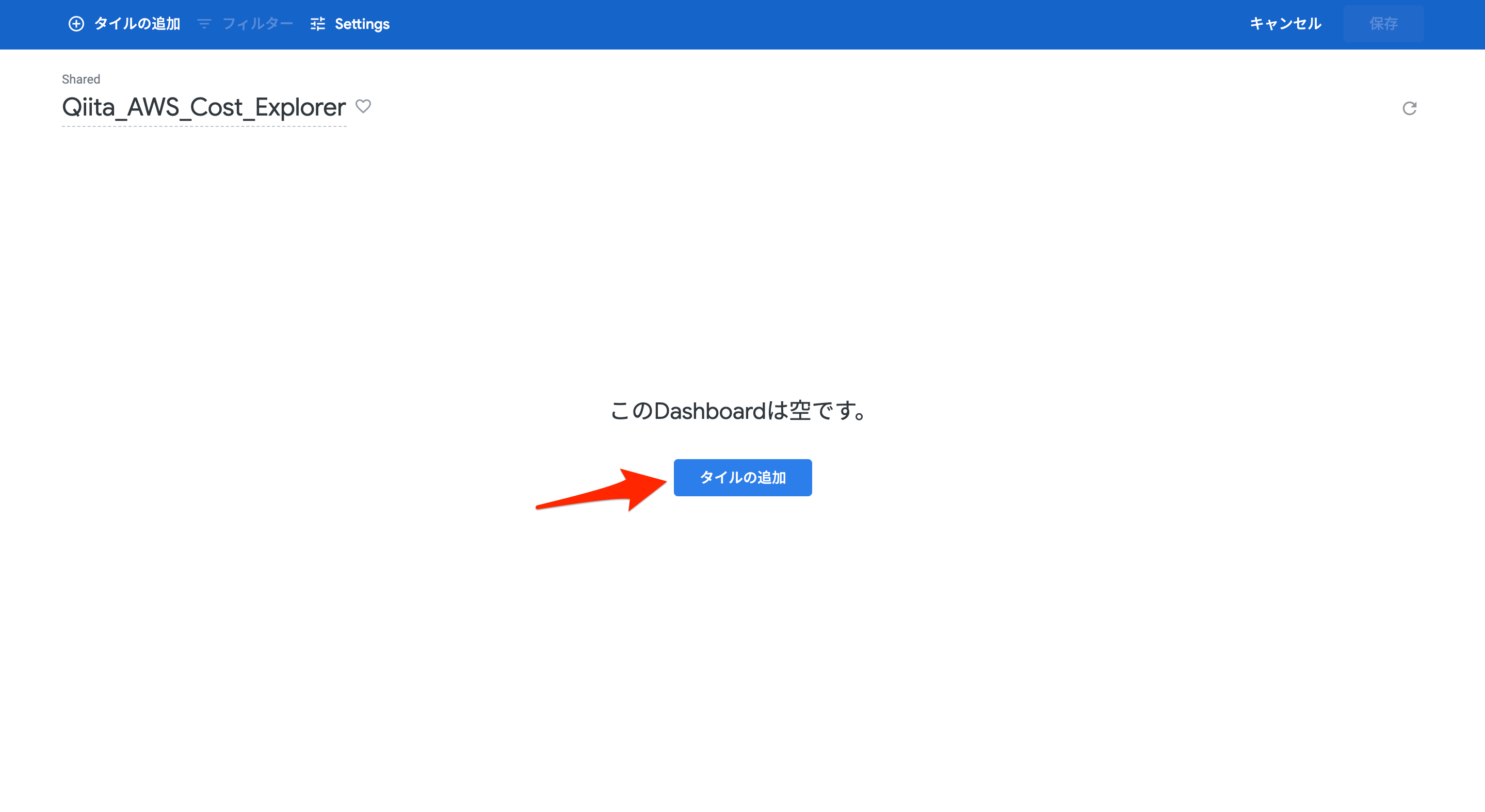Image resolution: width=1485 pixels, height=812 pixels.
Task: Click the このDashboardは空です。 message text
Action: tap(739, 411)
